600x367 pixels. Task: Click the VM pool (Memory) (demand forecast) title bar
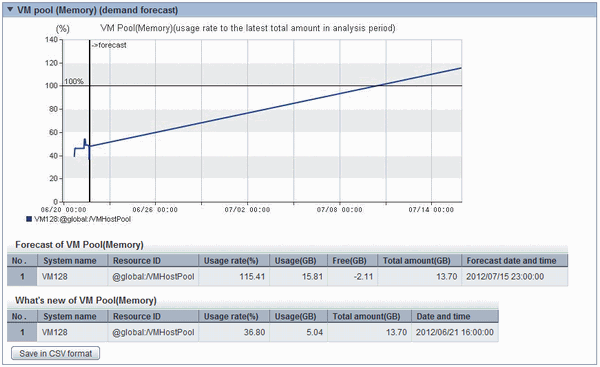(x=300, y=10)
